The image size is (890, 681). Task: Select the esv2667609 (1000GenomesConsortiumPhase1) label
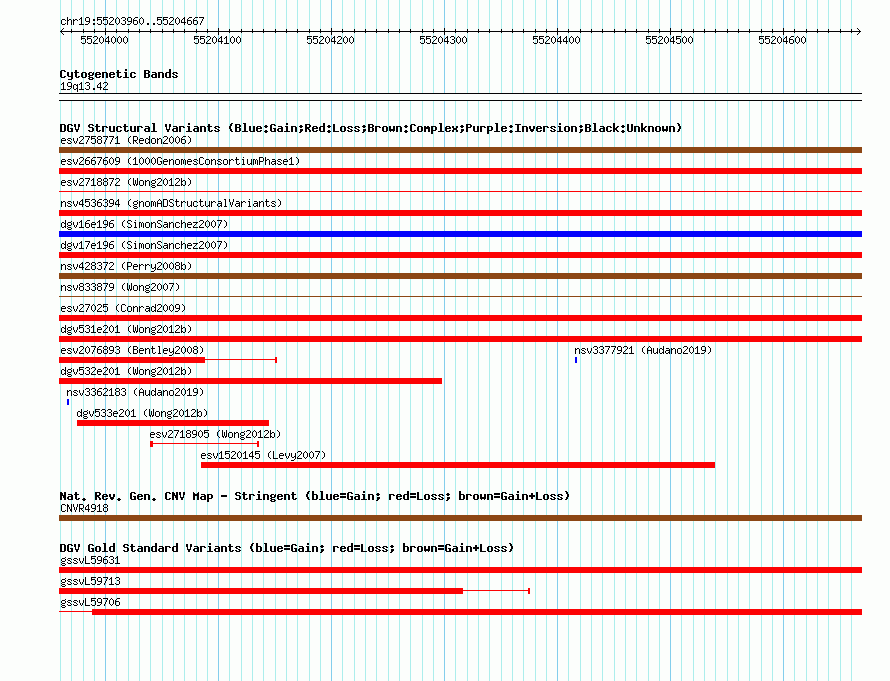pos(180,161)
